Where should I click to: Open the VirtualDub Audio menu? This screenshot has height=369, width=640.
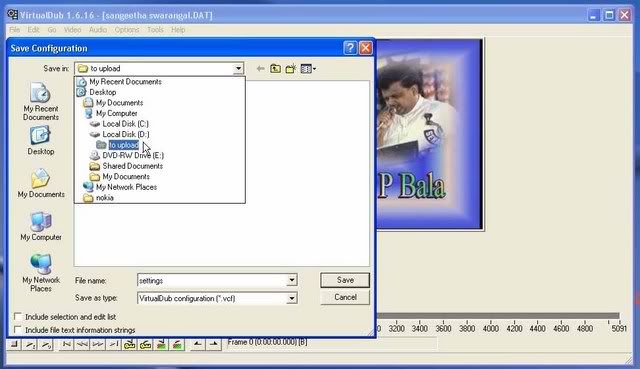click(x=98, y=30)
